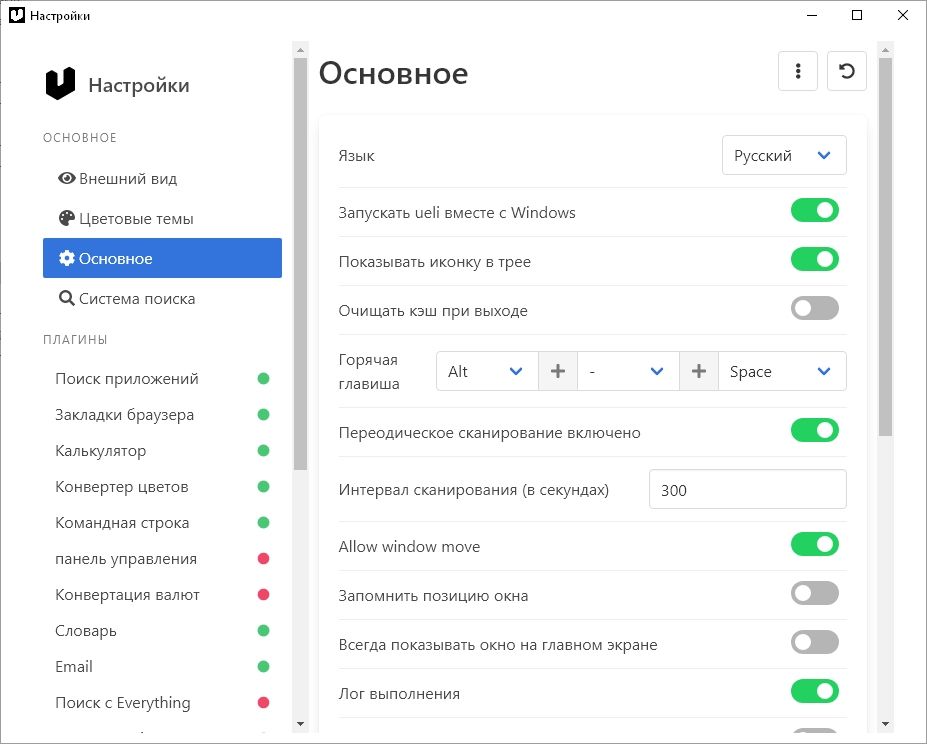Select Поиск приложений plugin in sidebar
Image resolution: width=927 pixels, height=744 pixels.
click(x=127, y=379)
